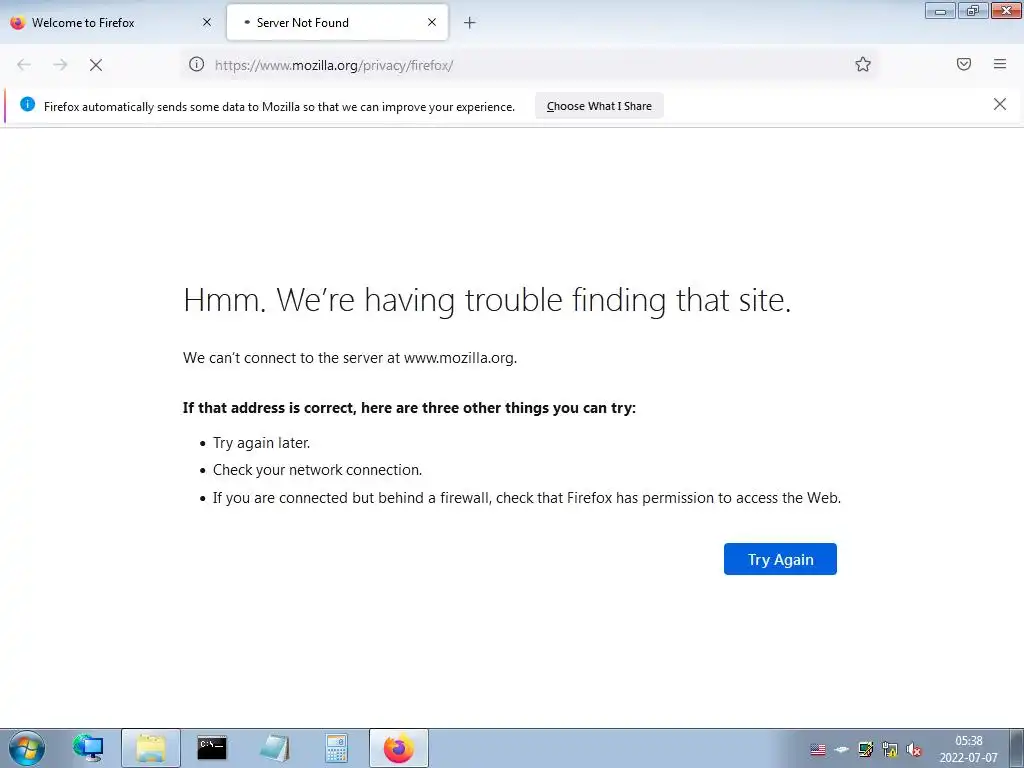Open site information icon in address bar
The image size is (1024, 768).
(x=197, y=64)
